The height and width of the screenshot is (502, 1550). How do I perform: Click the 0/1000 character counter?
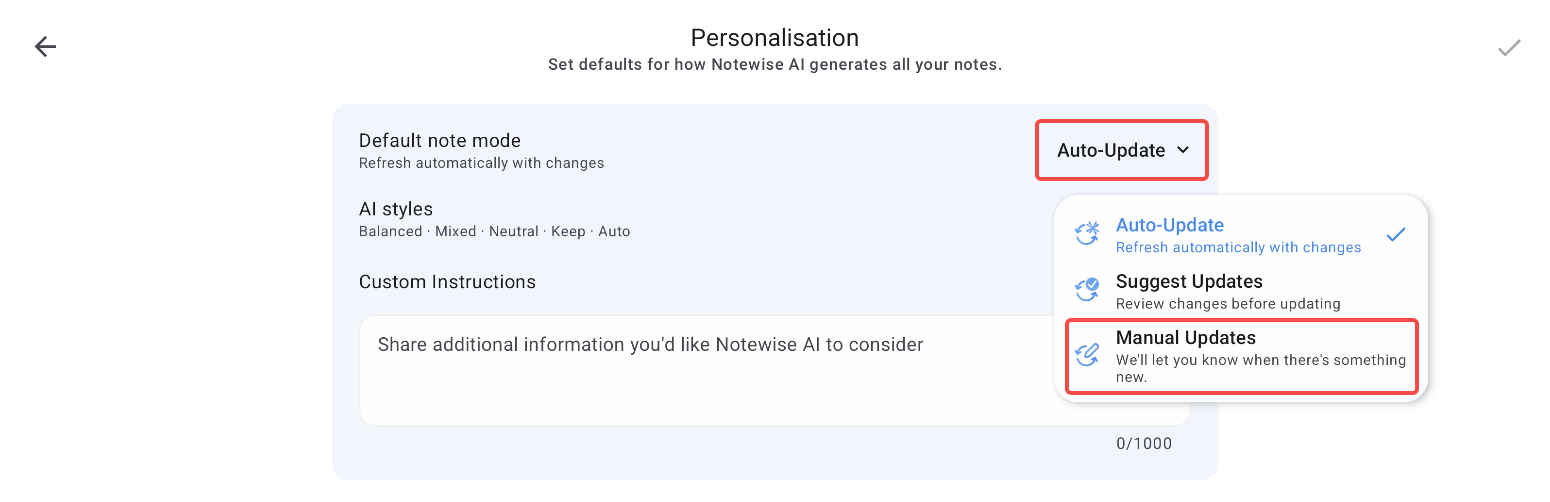(x=1144, y=444)
